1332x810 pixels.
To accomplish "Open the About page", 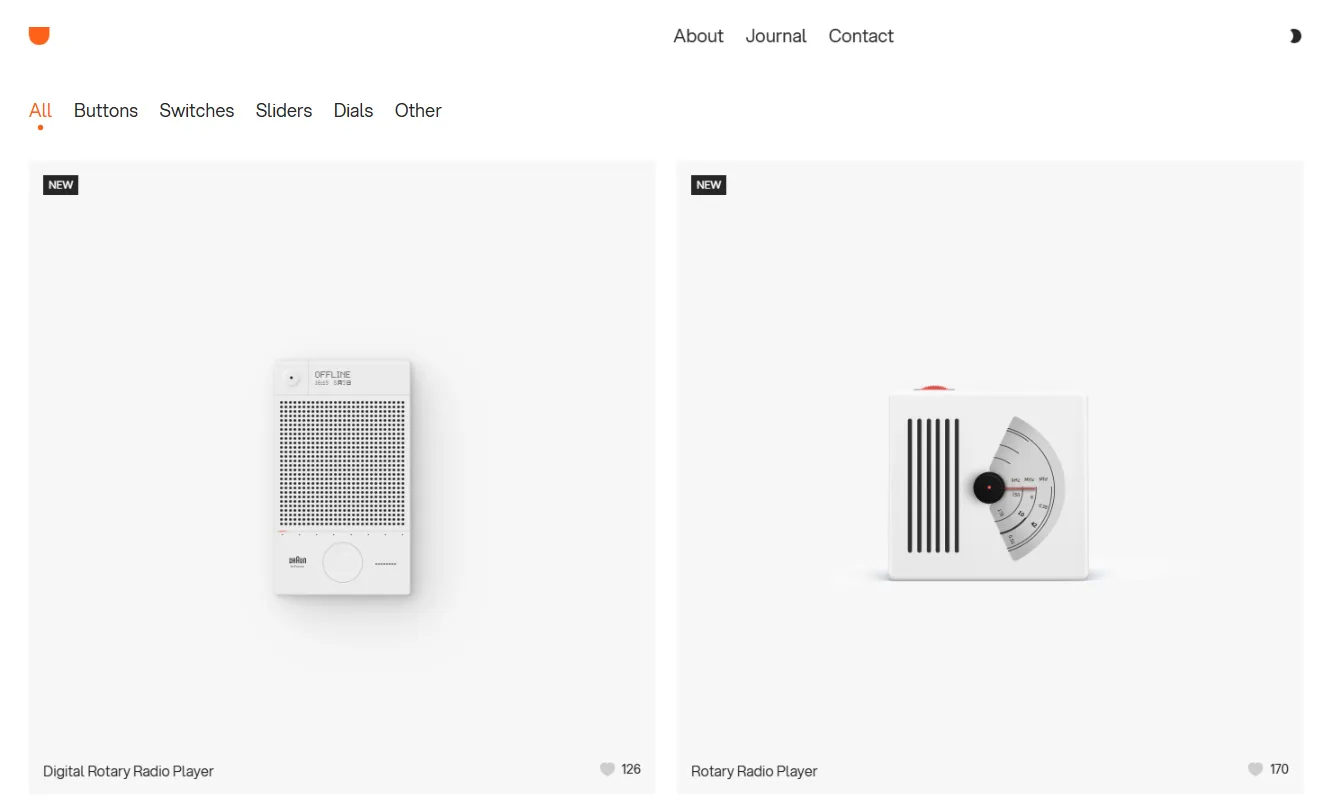I will (698, 36).
